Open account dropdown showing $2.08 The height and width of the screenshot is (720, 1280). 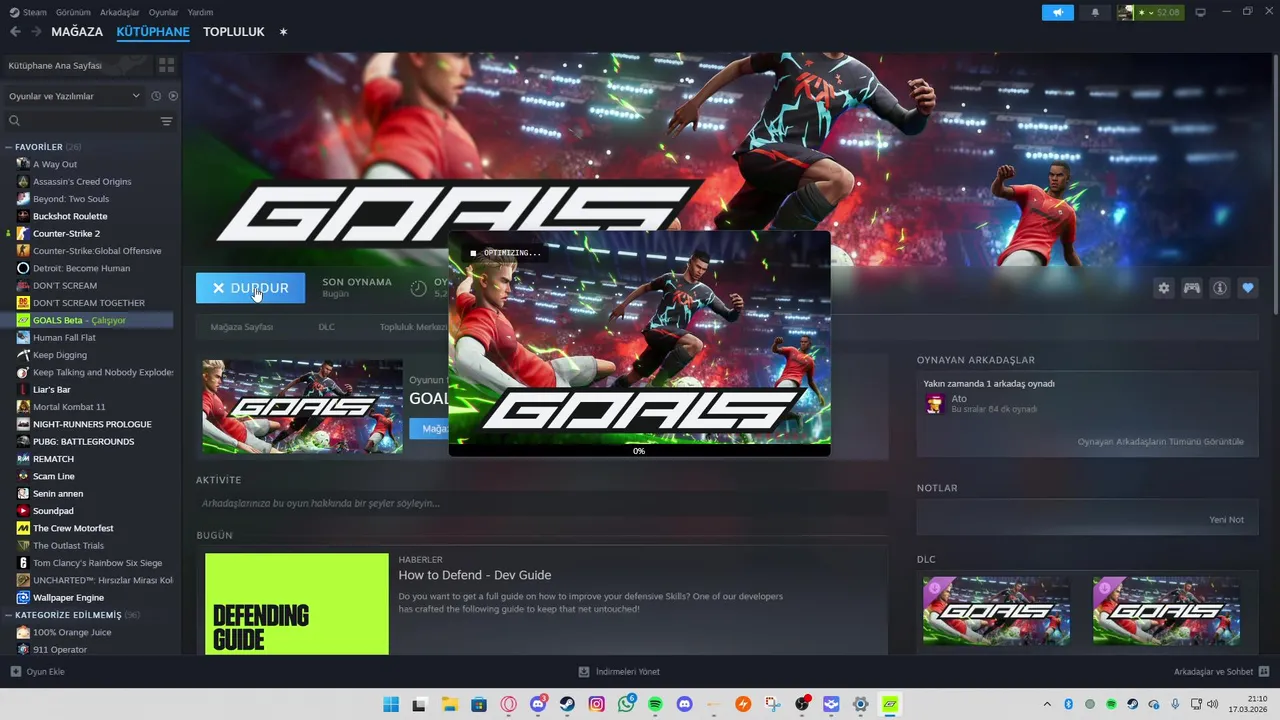pos(1150,12)
